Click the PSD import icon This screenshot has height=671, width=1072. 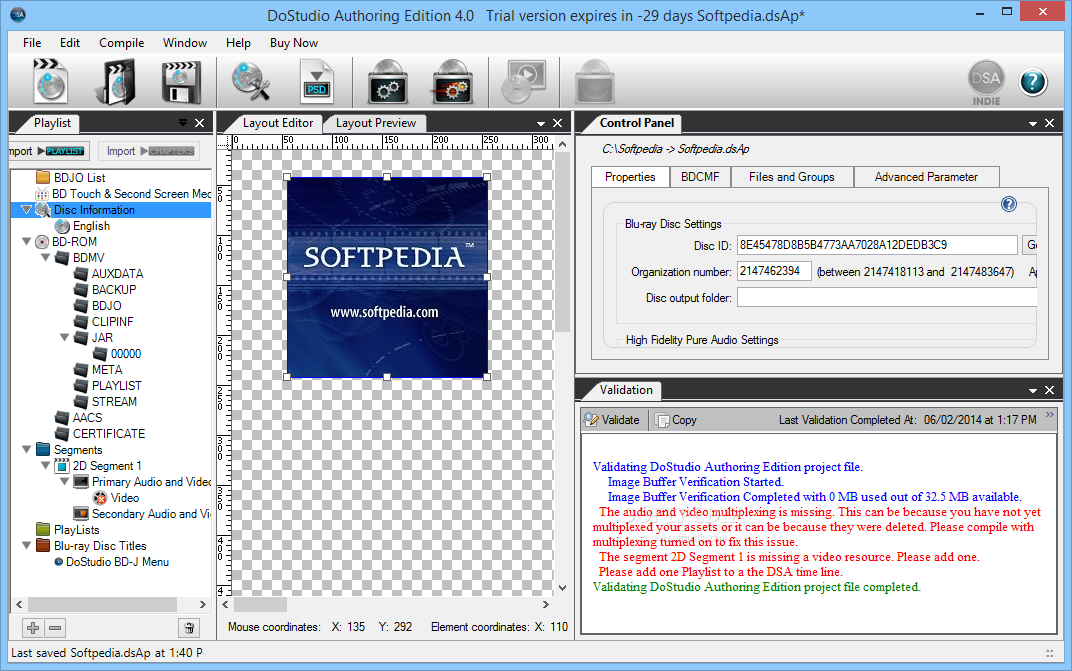(317, 82)
